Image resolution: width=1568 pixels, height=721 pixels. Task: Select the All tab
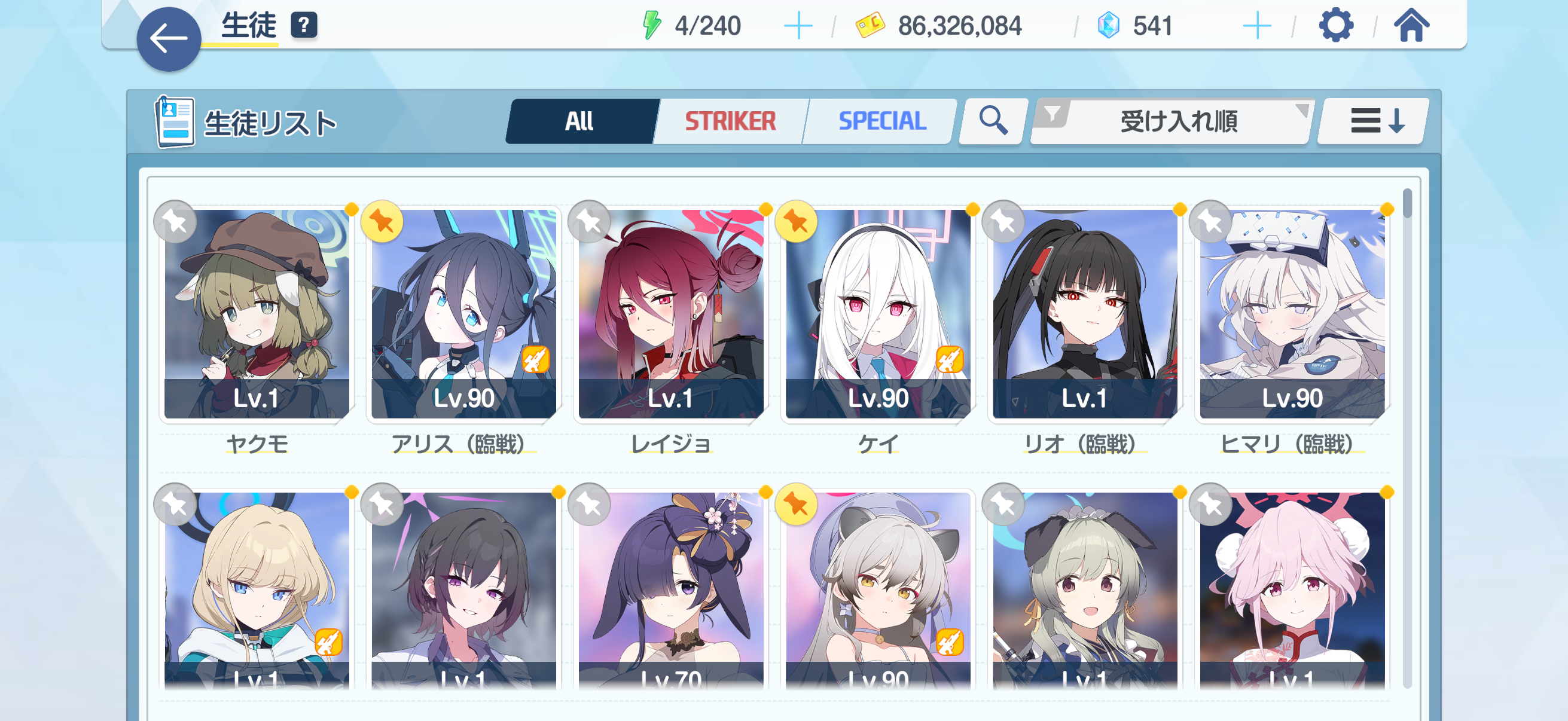click(579, 121)
